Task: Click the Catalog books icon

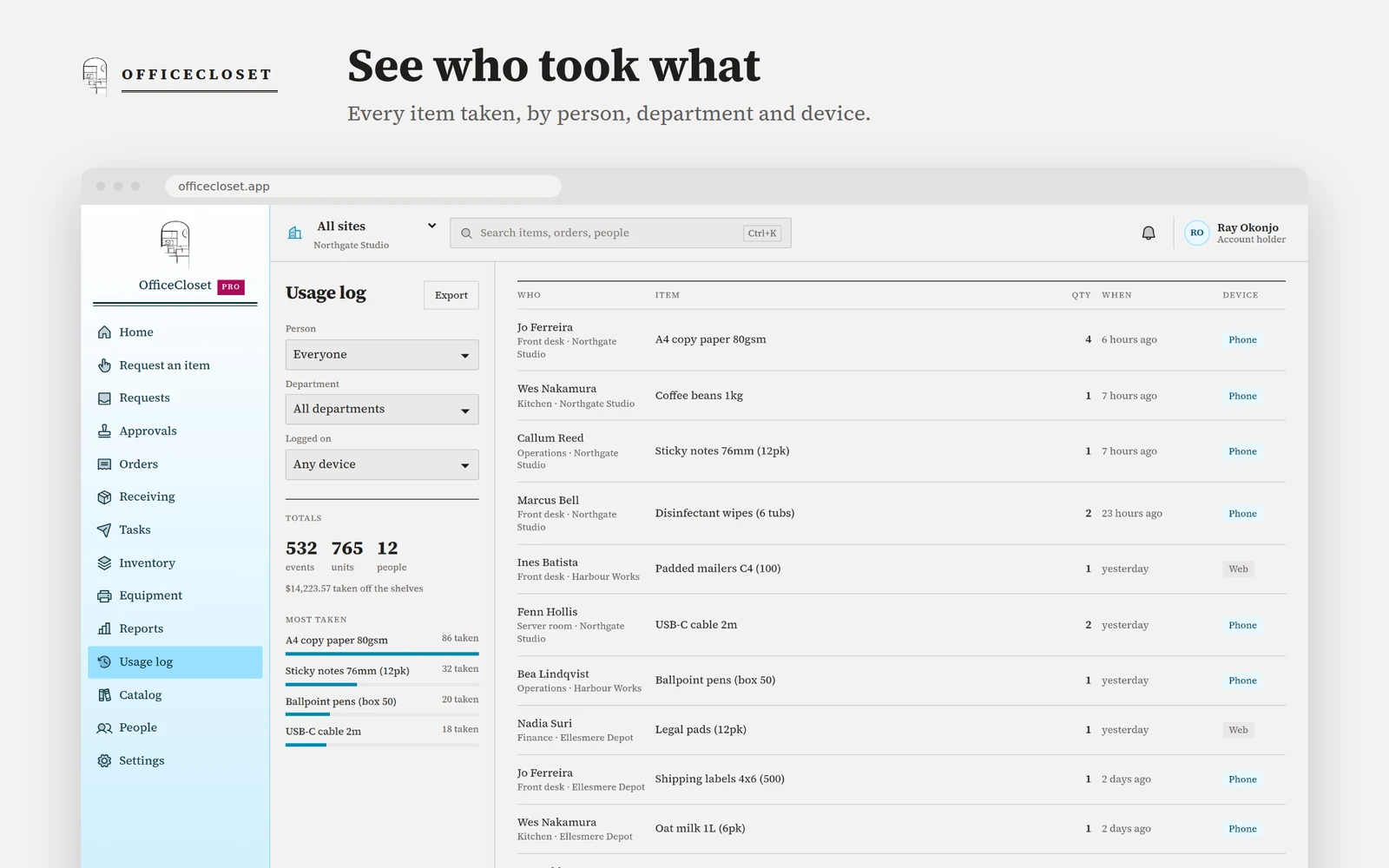Action: (x=104, y=695)
